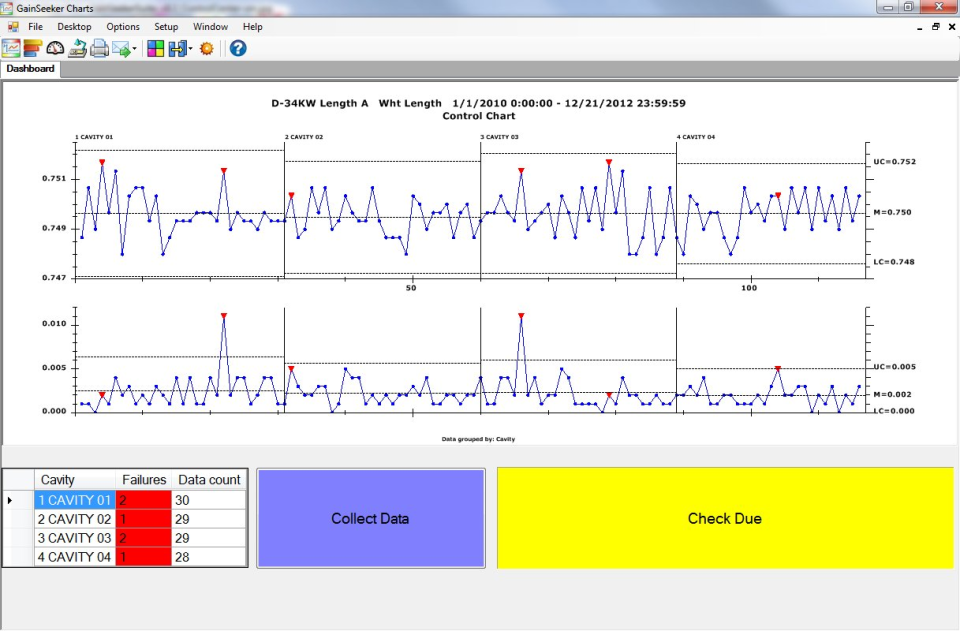Switch to the Dashboard tab
Viewport: 960px width, 631px height.
point(31,68)
